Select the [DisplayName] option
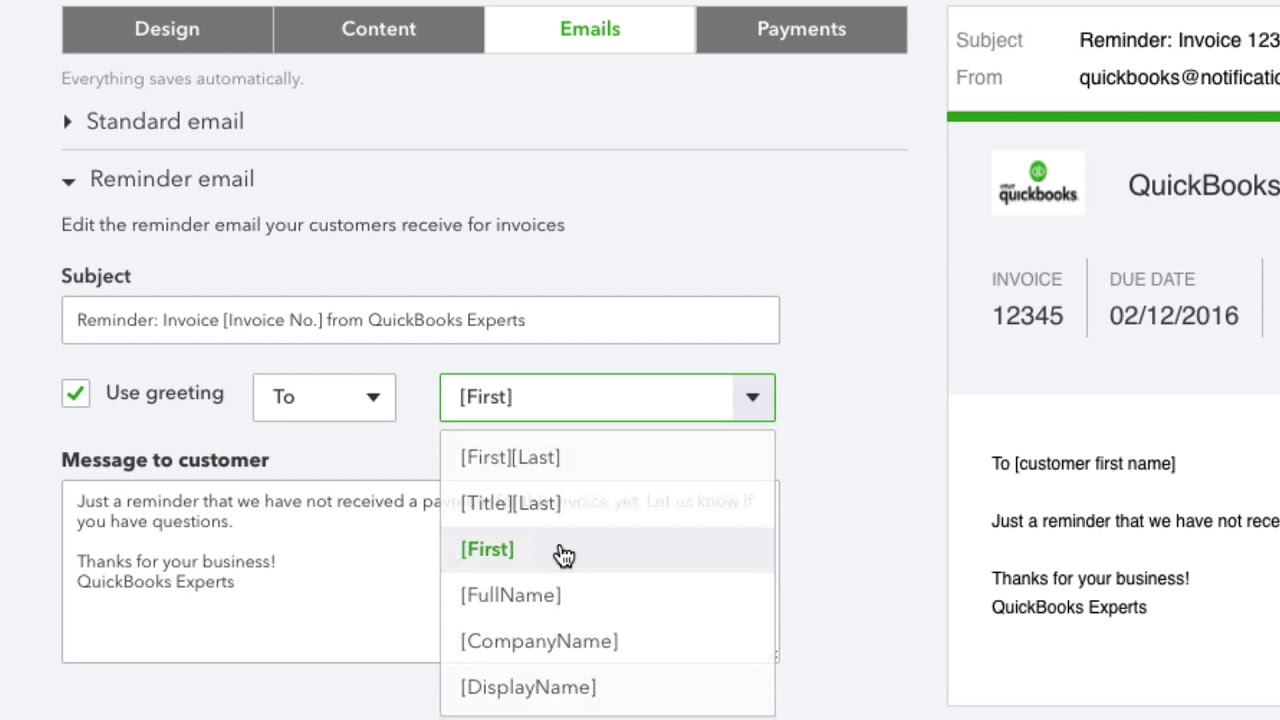The width and height of the screenshot is (1280, 720). (x=528, y=687)
